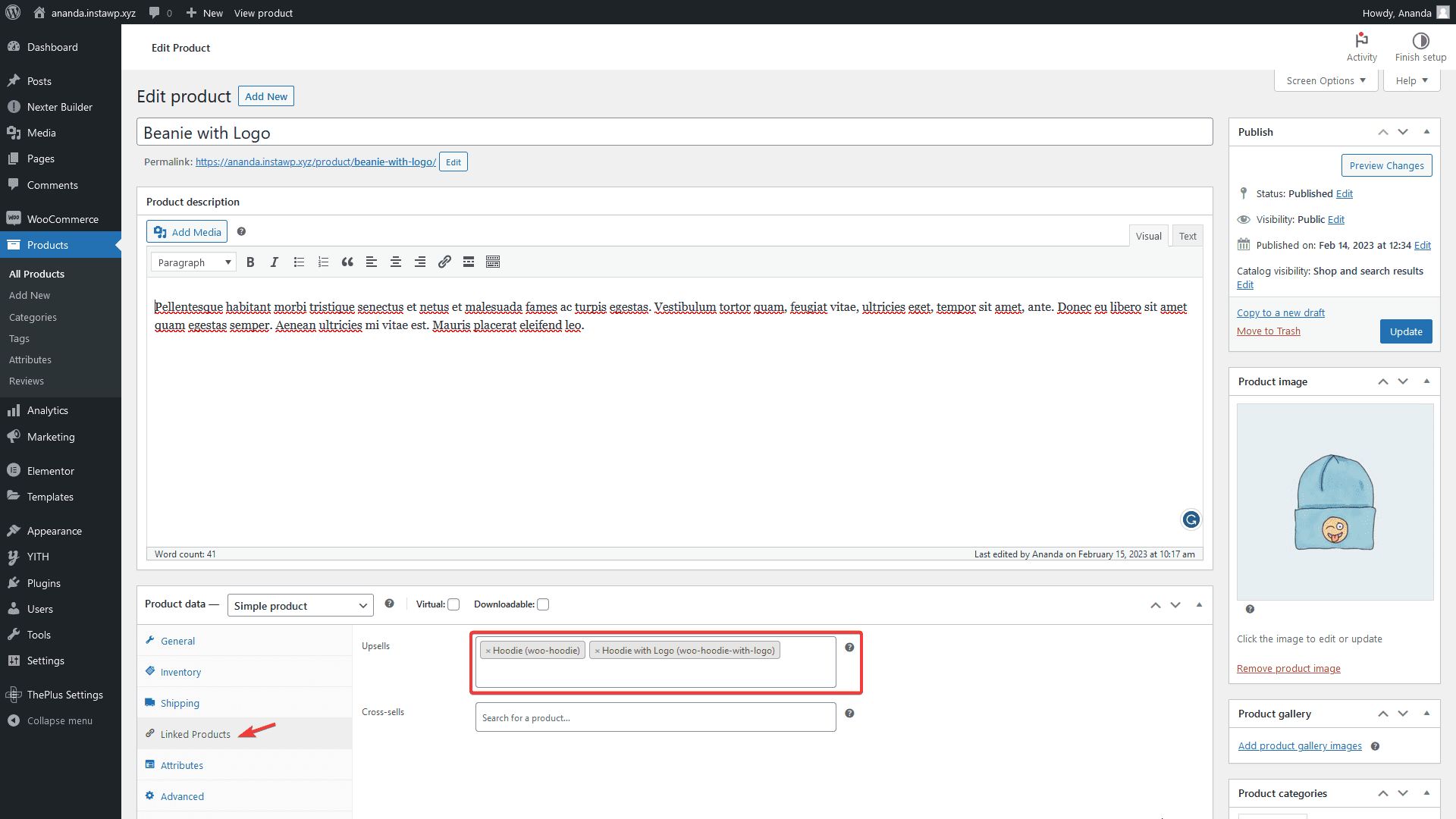Insert a blockquote

[x=347, y=262]
